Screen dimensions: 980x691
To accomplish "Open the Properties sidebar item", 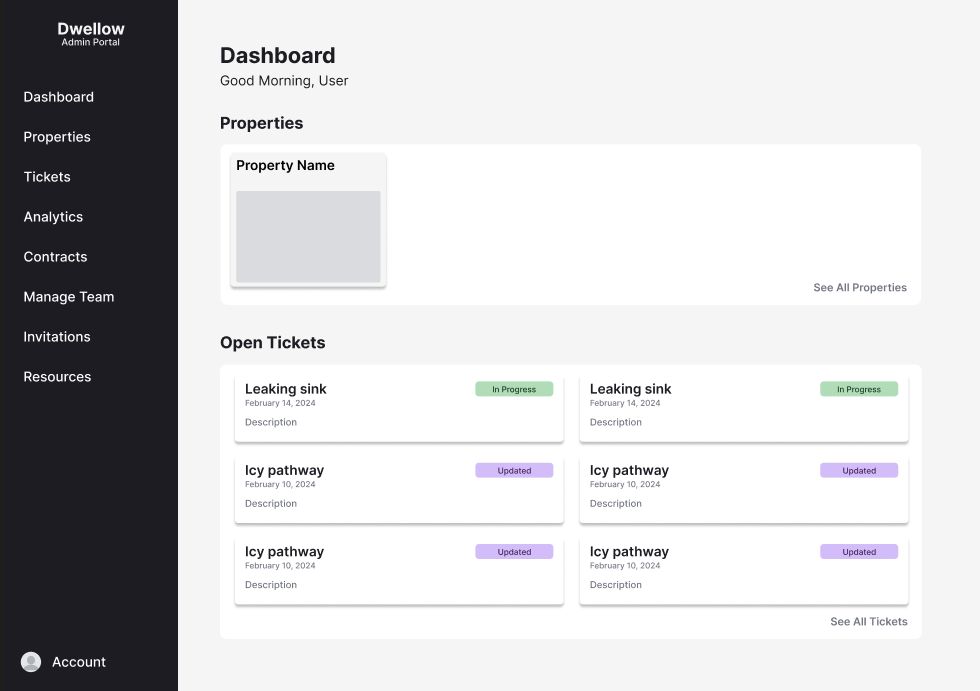I will (57, 137).
